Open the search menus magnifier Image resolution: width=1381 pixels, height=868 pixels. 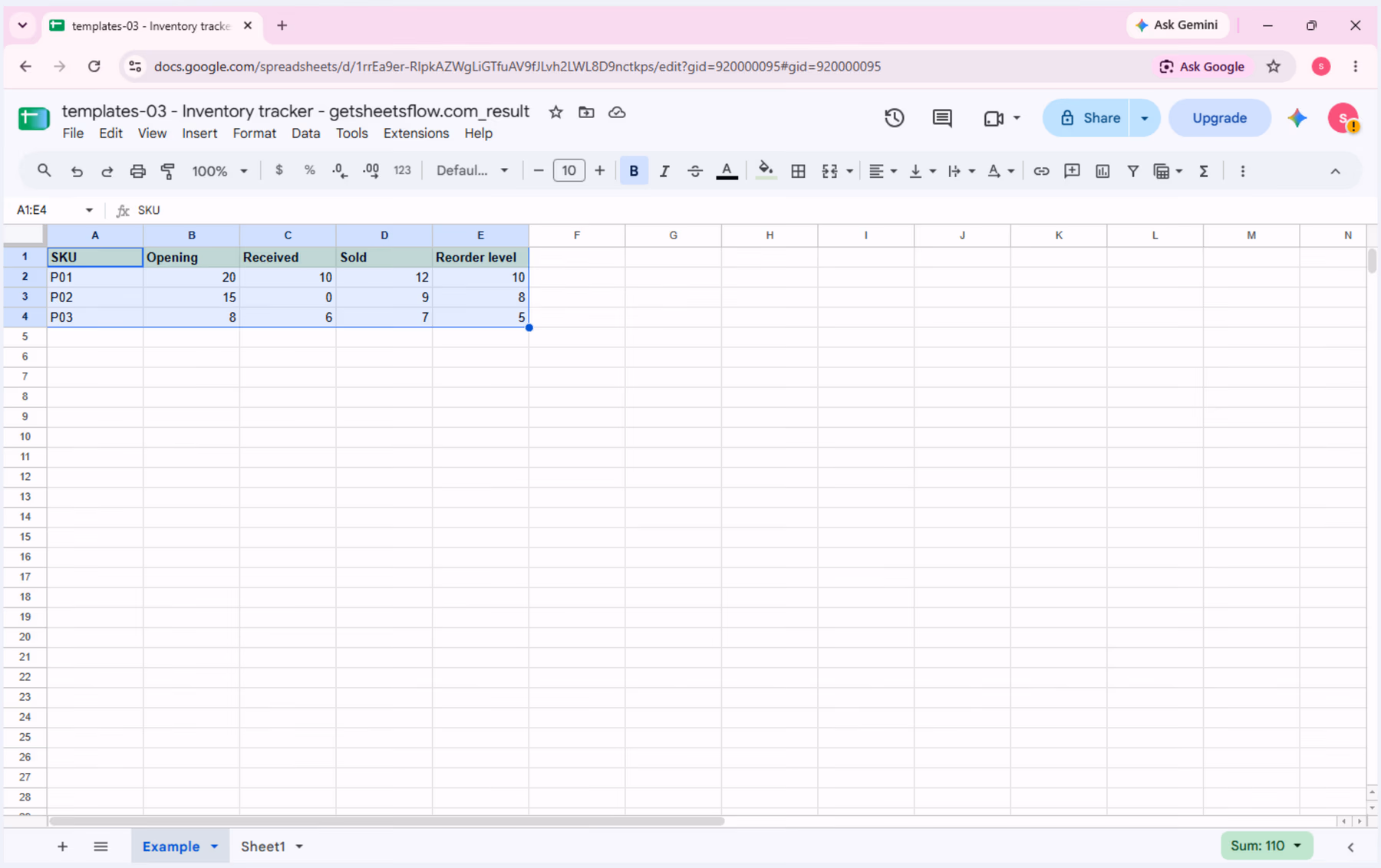[44, 170]
